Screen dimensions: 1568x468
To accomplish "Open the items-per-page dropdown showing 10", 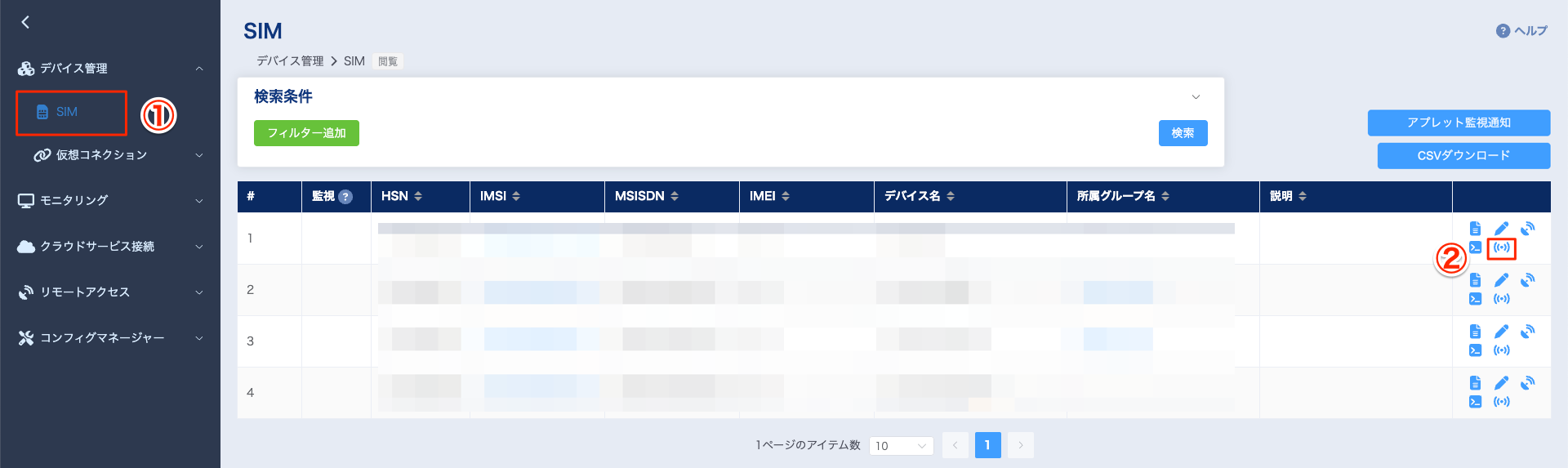I will coord(901,446).
